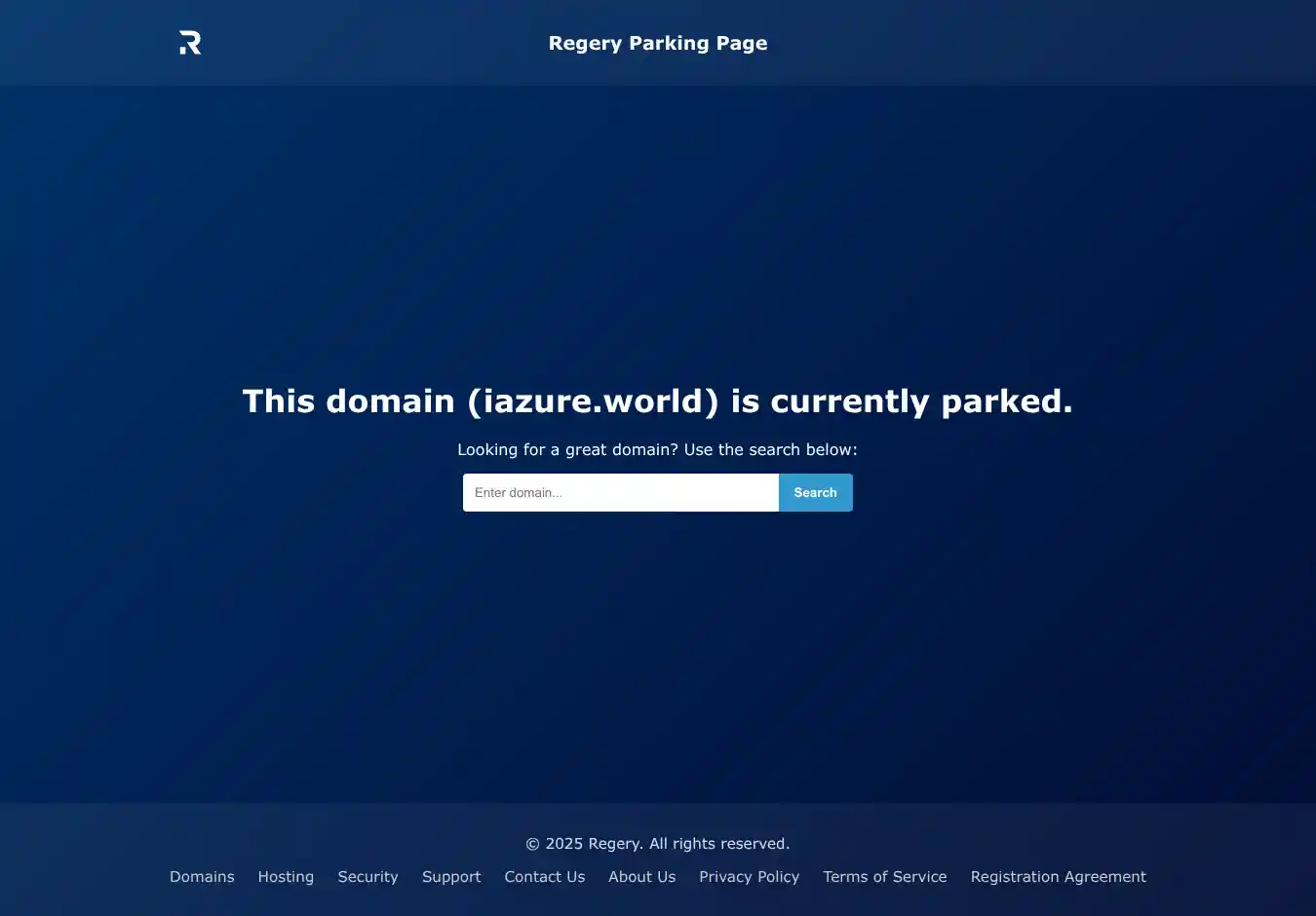The height and width of the screenshot is (916, 1316).
Task: Click the iazure.world domain name in the heading
Action: (x=594, y=401)
